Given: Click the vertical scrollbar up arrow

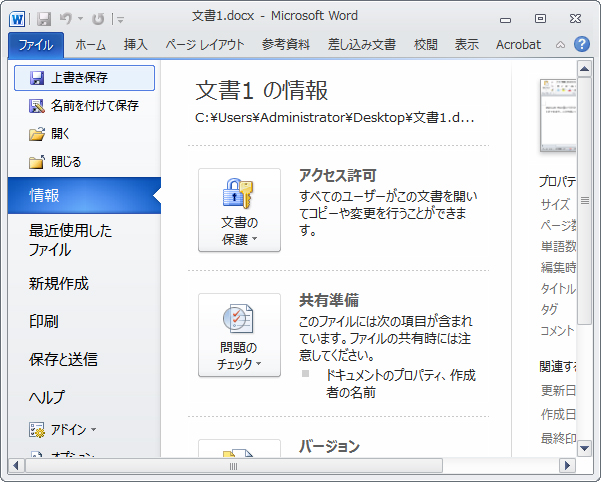Looking at the screenshot, I should (585, 69).
